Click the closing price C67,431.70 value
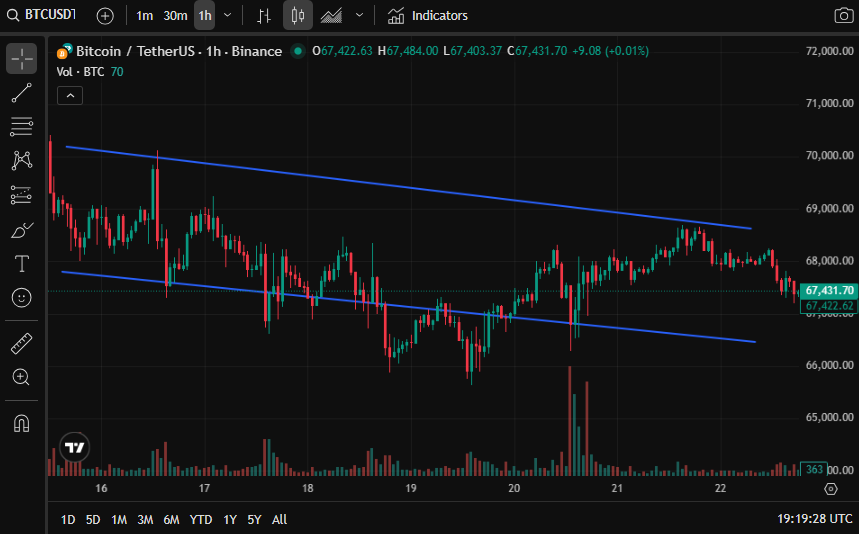Screen dimensions: 859x534 click(x=537, y=51)
